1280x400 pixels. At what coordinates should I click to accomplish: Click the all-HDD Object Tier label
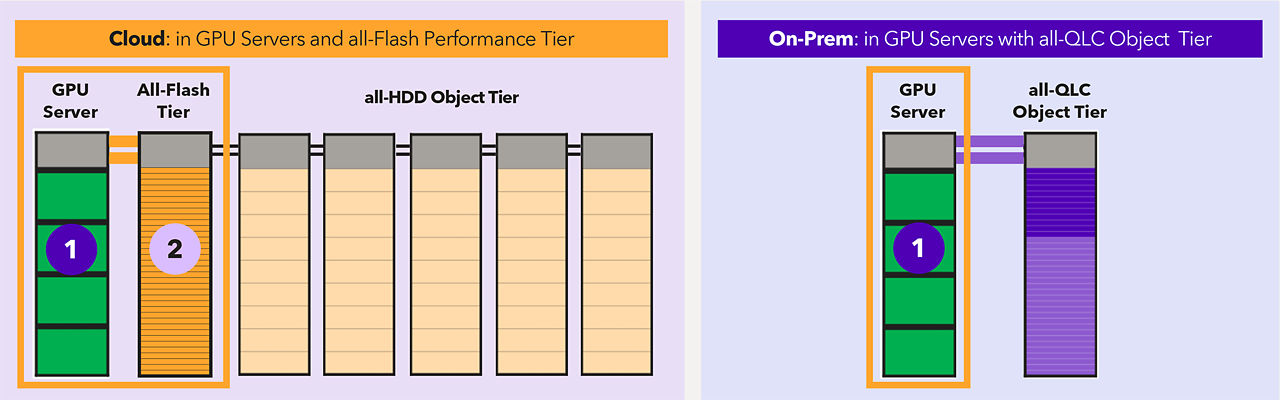coord(442,97)
